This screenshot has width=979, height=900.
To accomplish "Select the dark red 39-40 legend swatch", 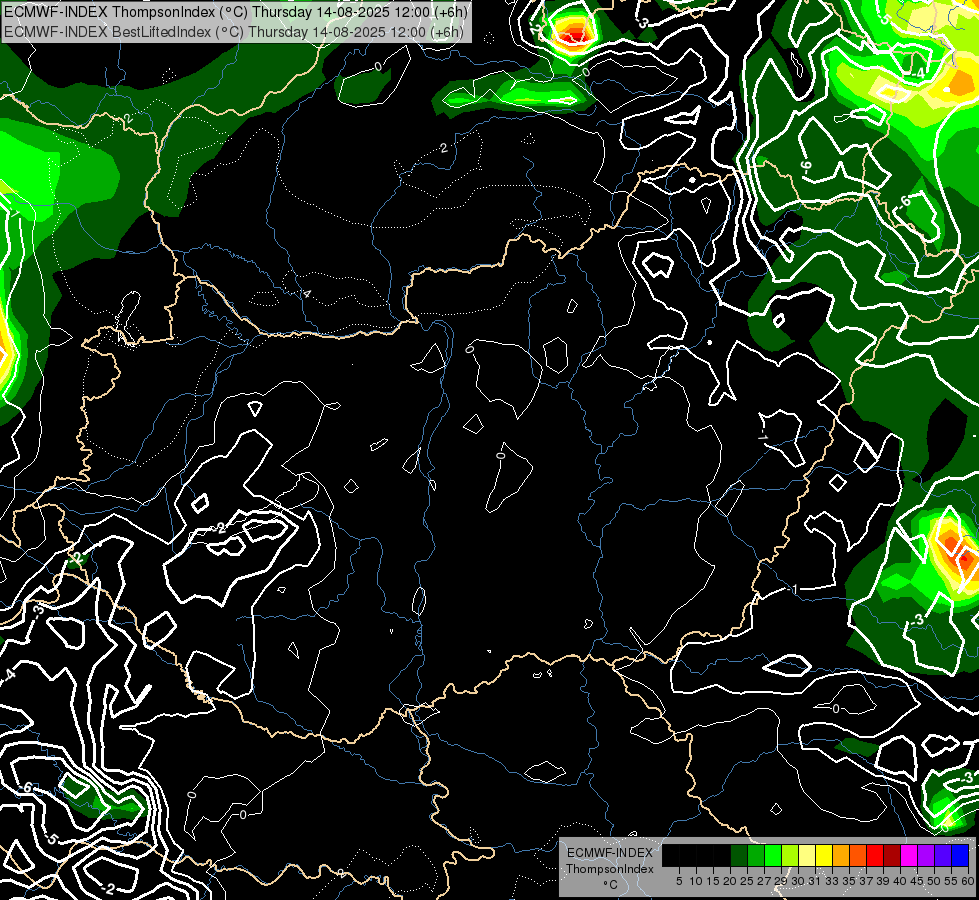I will [x=892, y=855].
